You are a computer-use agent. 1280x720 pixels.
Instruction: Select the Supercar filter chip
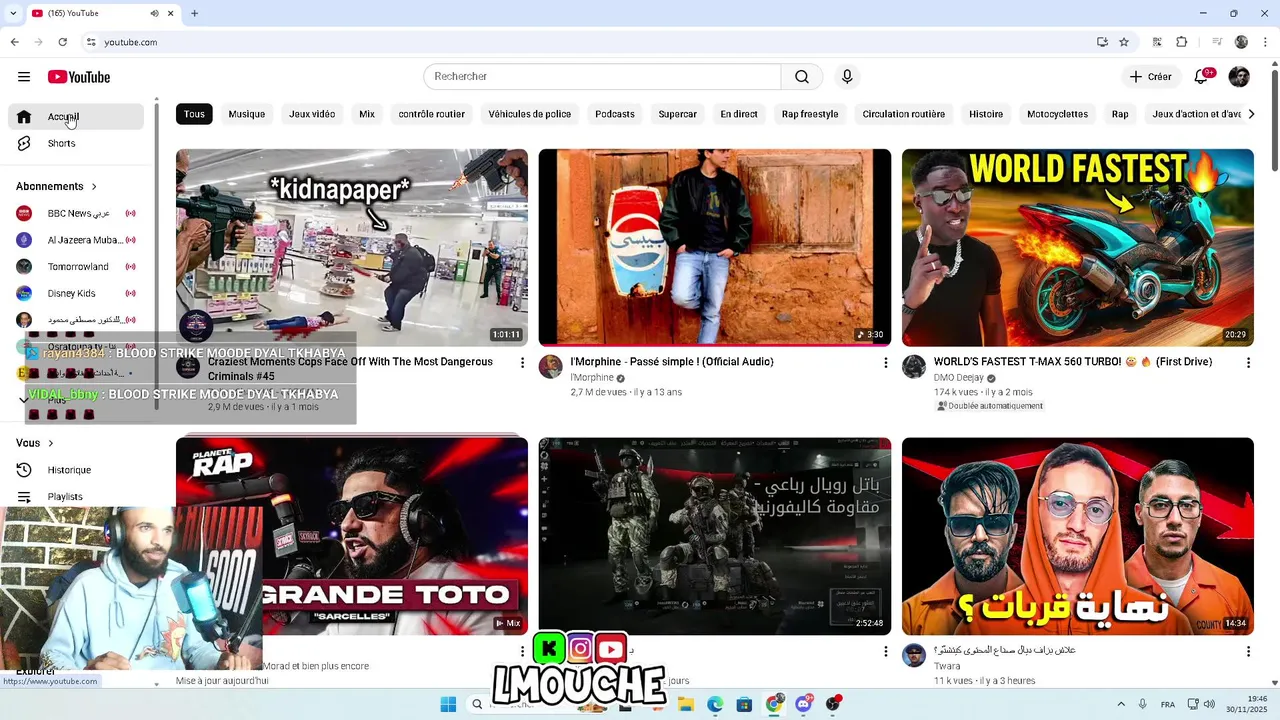677,114
